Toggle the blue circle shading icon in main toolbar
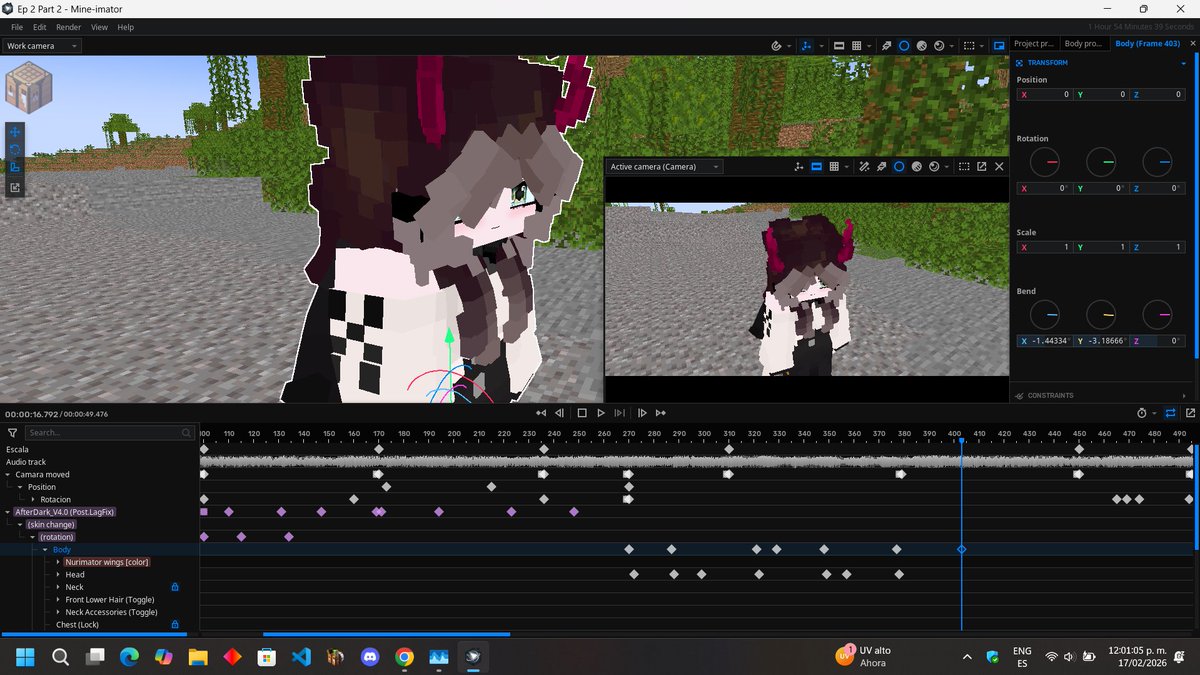The image size is (1200, 675). tap(903, 46)
